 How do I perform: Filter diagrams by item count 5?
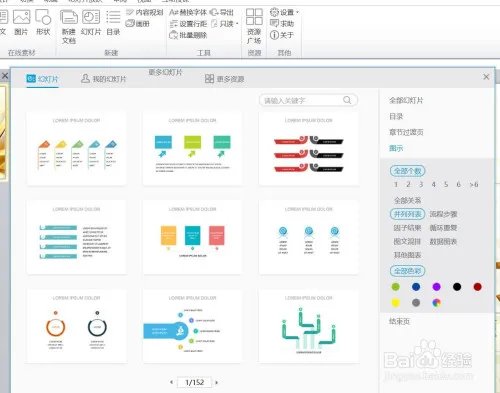pyautogui.click(x=446, y=184)
